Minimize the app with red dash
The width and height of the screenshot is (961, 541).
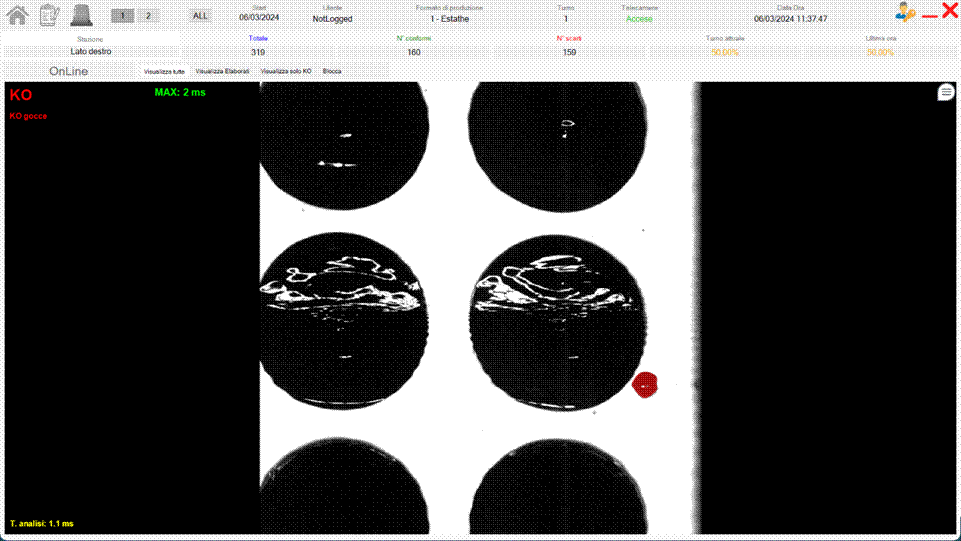[x=930, y=14]
